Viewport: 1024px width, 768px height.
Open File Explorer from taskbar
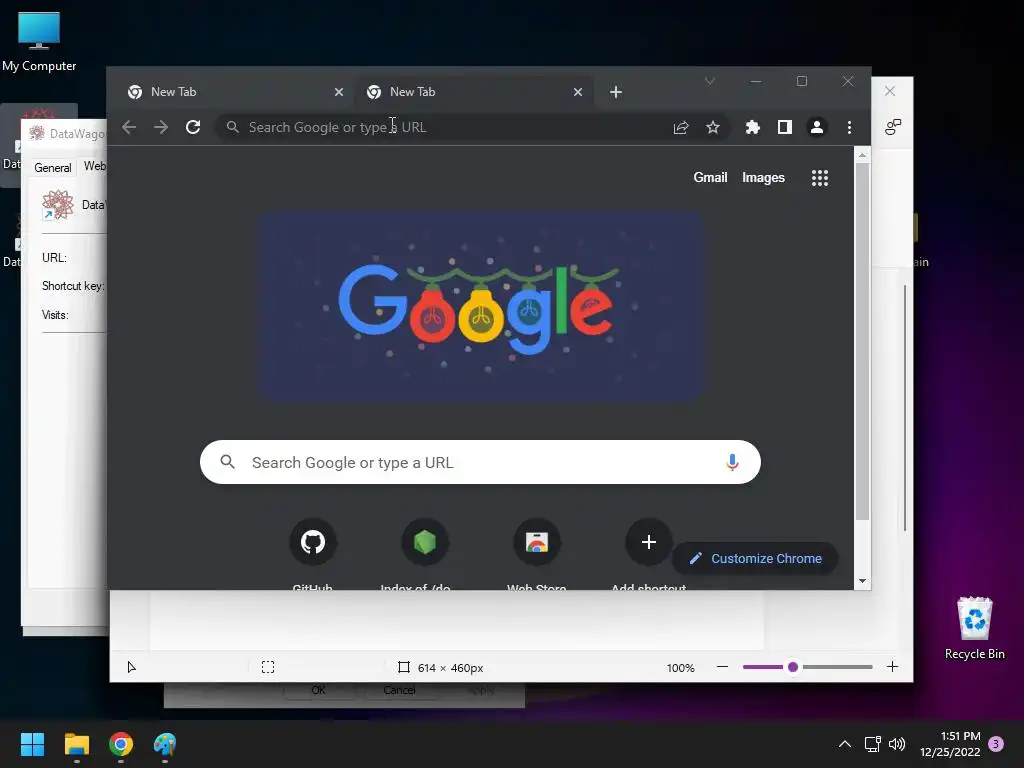[x=76, y=744]
